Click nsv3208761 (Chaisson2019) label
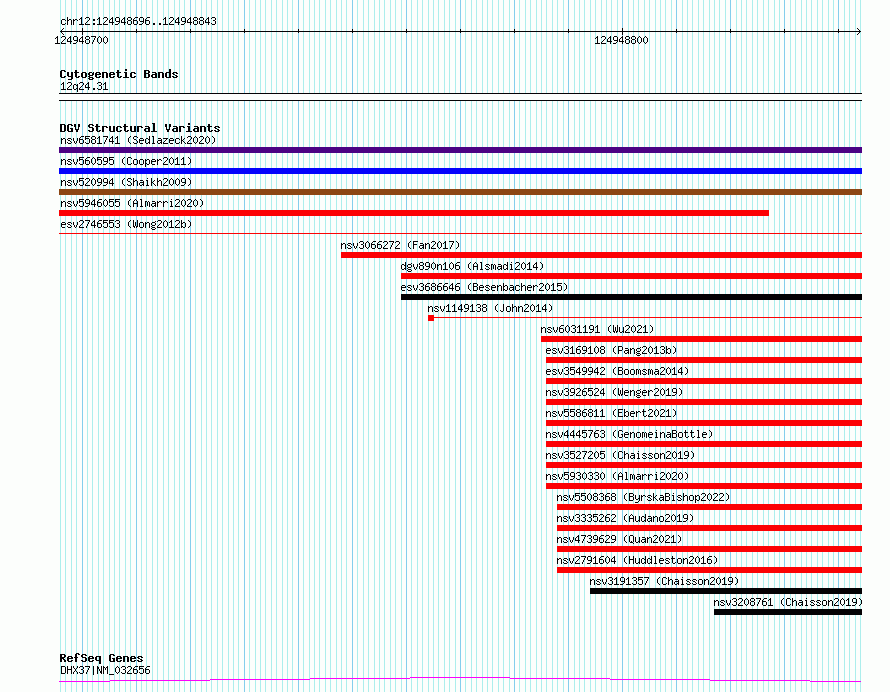The width and height of the screenshot is (890, 692). coord(788,602)
